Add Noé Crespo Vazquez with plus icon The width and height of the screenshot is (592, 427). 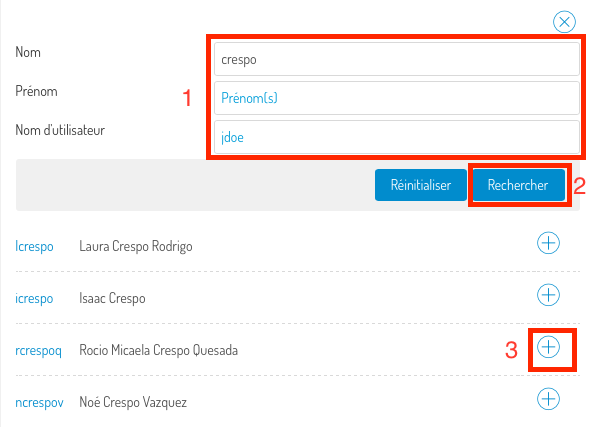tap(548, 399)
